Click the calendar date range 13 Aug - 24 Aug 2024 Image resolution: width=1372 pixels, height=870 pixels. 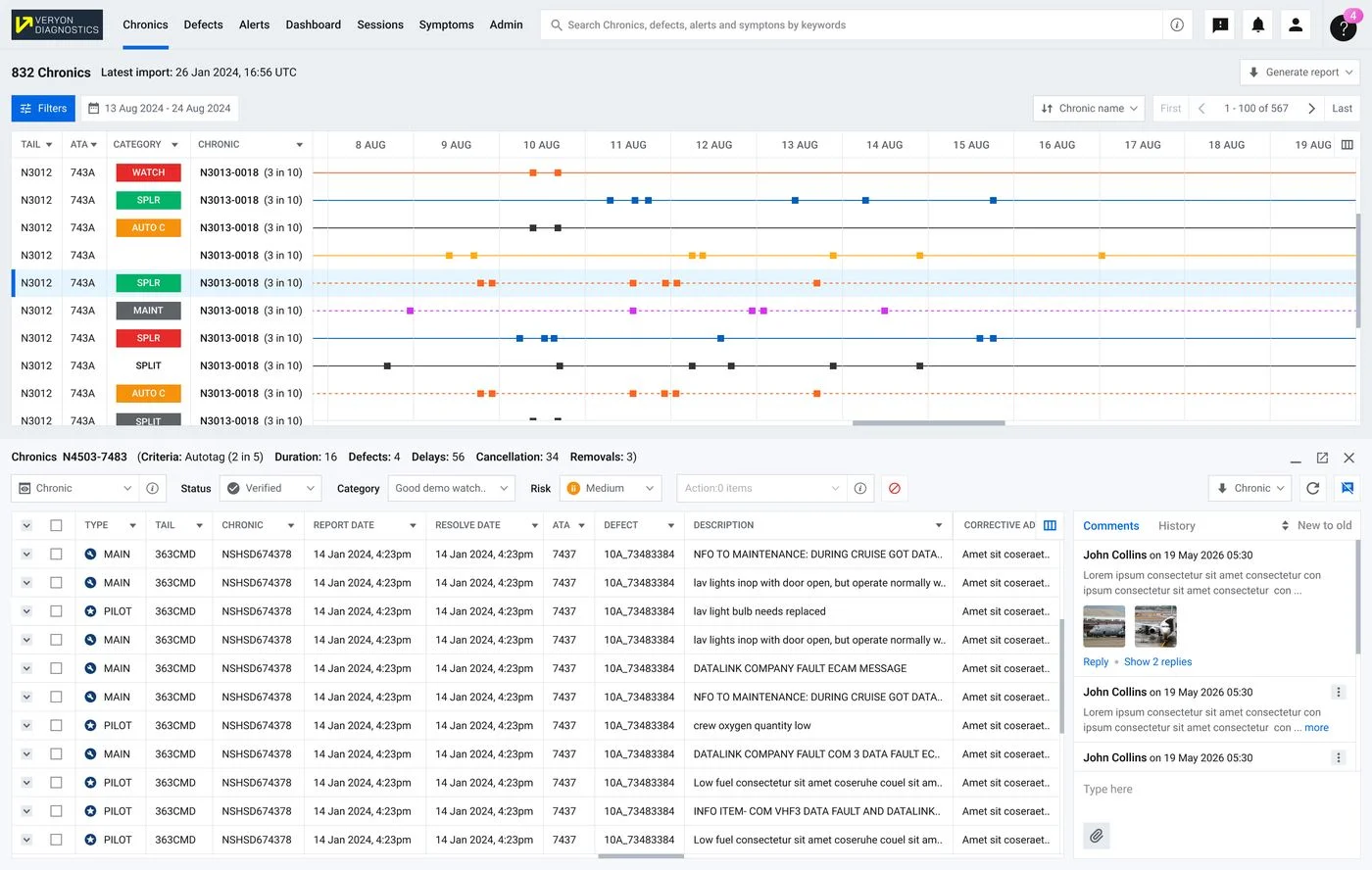(160, 109)
